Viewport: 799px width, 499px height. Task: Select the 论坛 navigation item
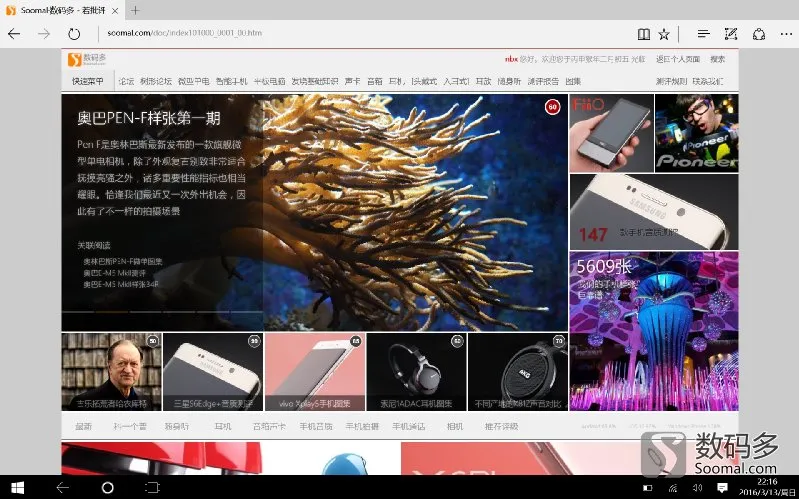(x=126, y=81)
